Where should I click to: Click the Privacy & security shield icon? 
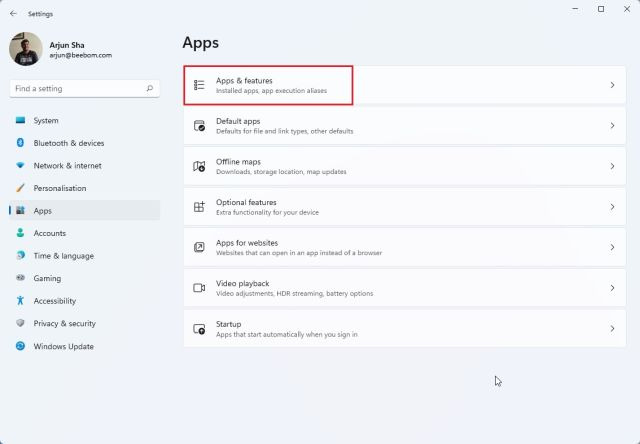[x=20, y=323]
